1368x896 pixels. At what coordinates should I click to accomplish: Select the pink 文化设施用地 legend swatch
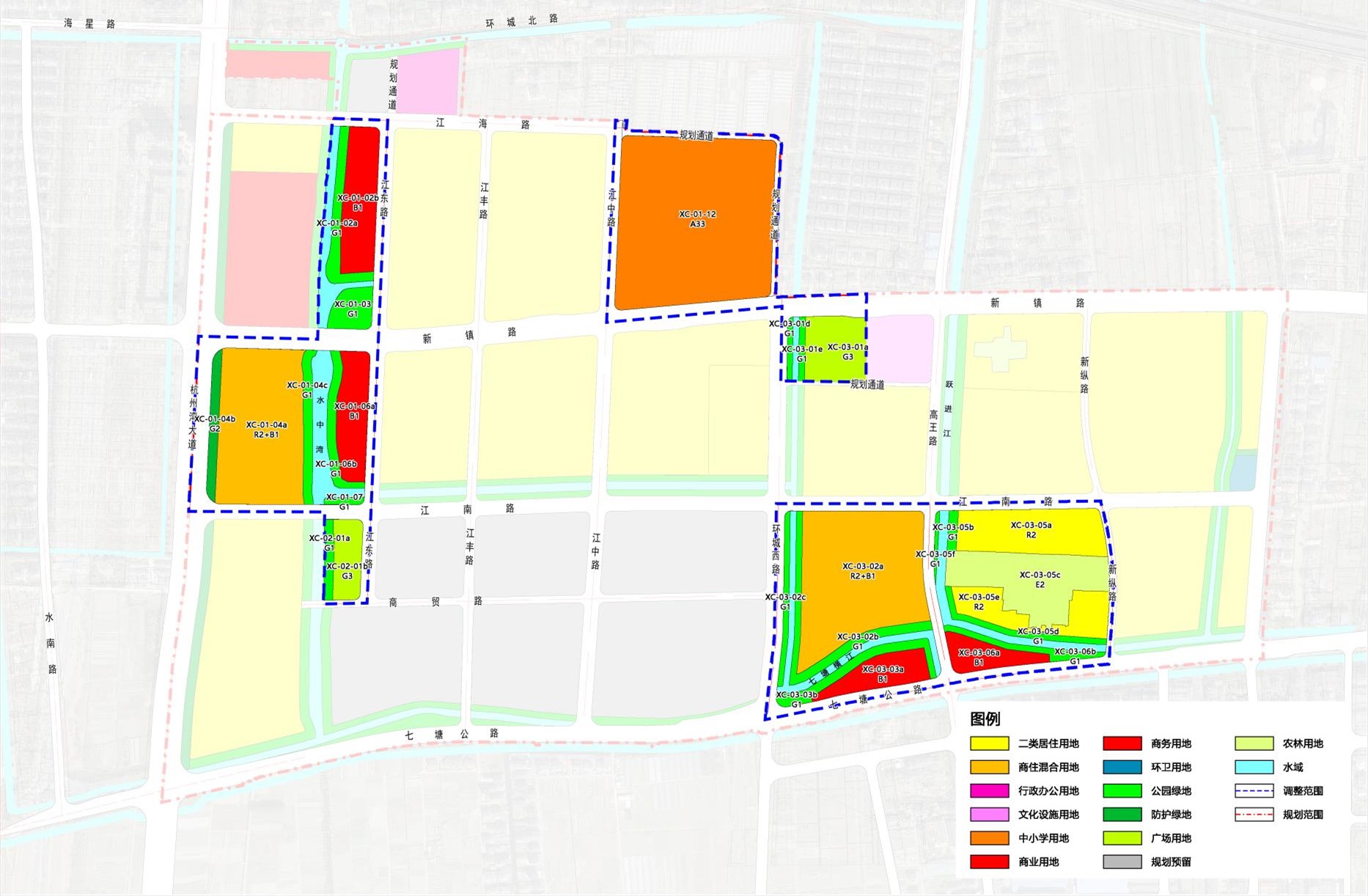point(989,814)
